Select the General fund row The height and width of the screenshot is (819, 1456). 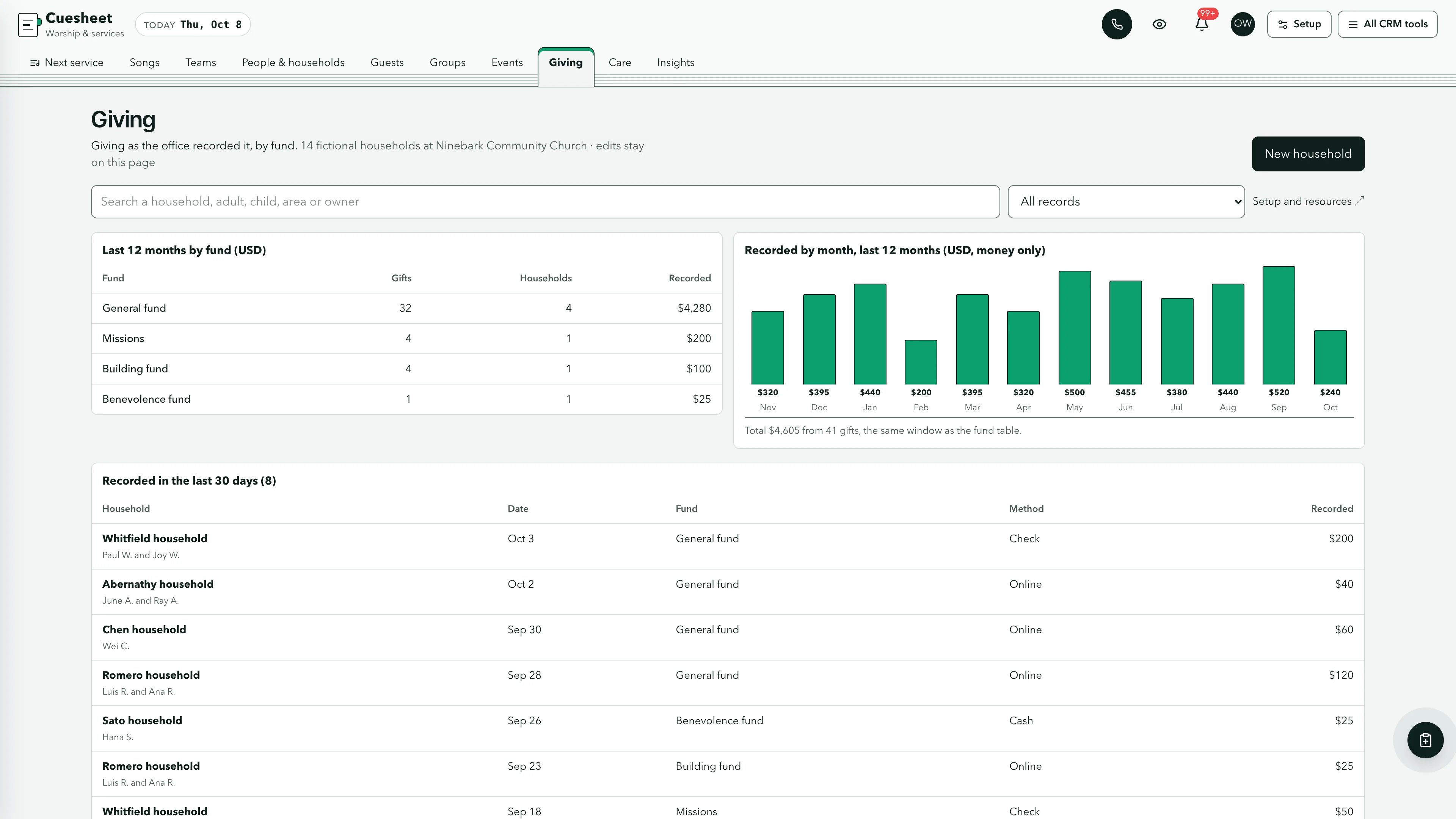click(406, 308)
